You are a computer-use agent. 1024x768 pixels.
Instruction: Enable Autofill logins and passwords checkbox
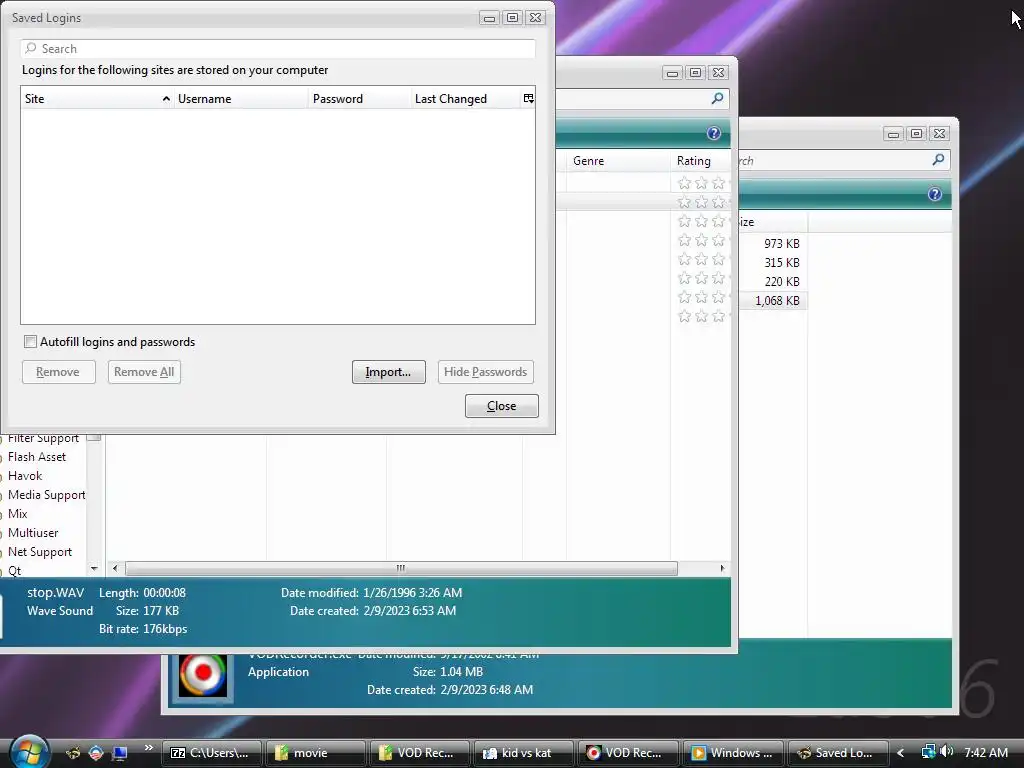click(30, 342)
